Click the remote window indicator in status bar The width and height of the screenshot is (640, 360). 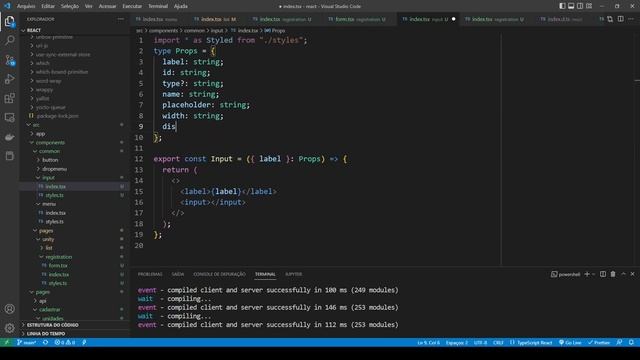[7, 342]
